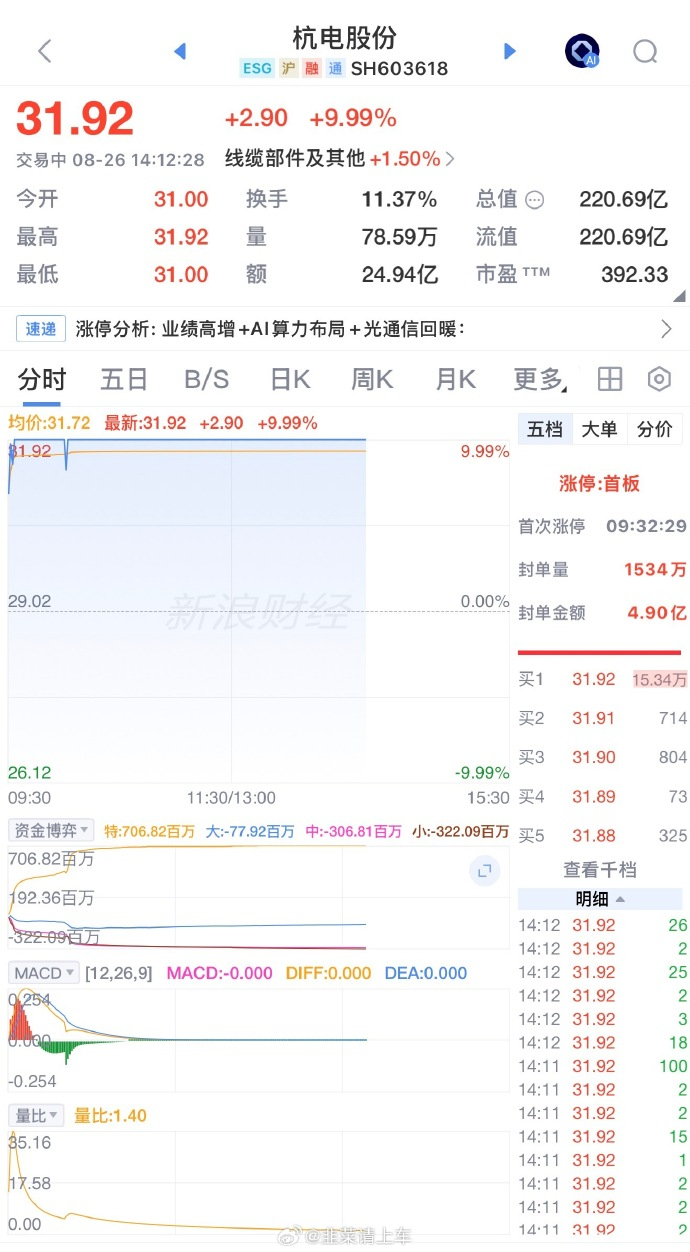This screenshot has height=1252, width=690.
Task: Open the search magnifier icon
Action: [x=646, y=51]
